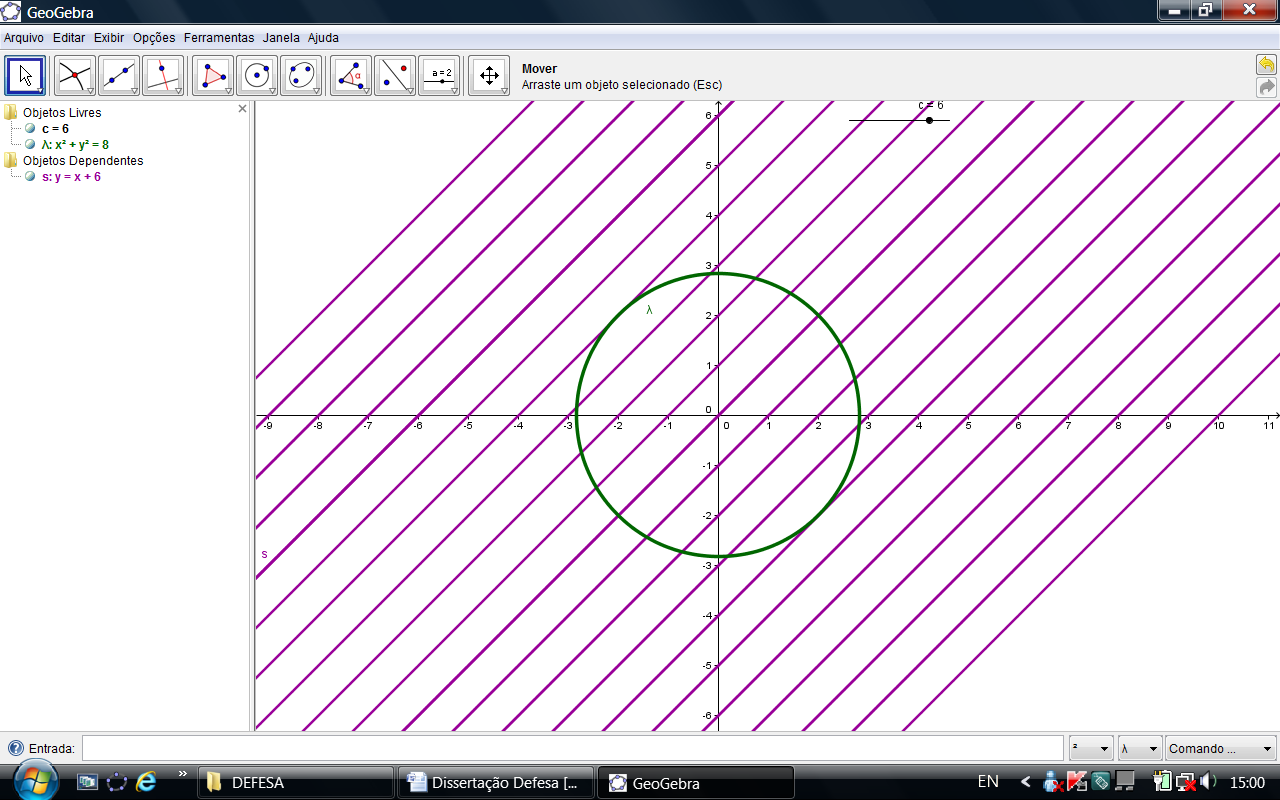The height and width of the screenshot is (800, 1280).
Task: Select the circle with center through point tool
Action: pos(257,75)
